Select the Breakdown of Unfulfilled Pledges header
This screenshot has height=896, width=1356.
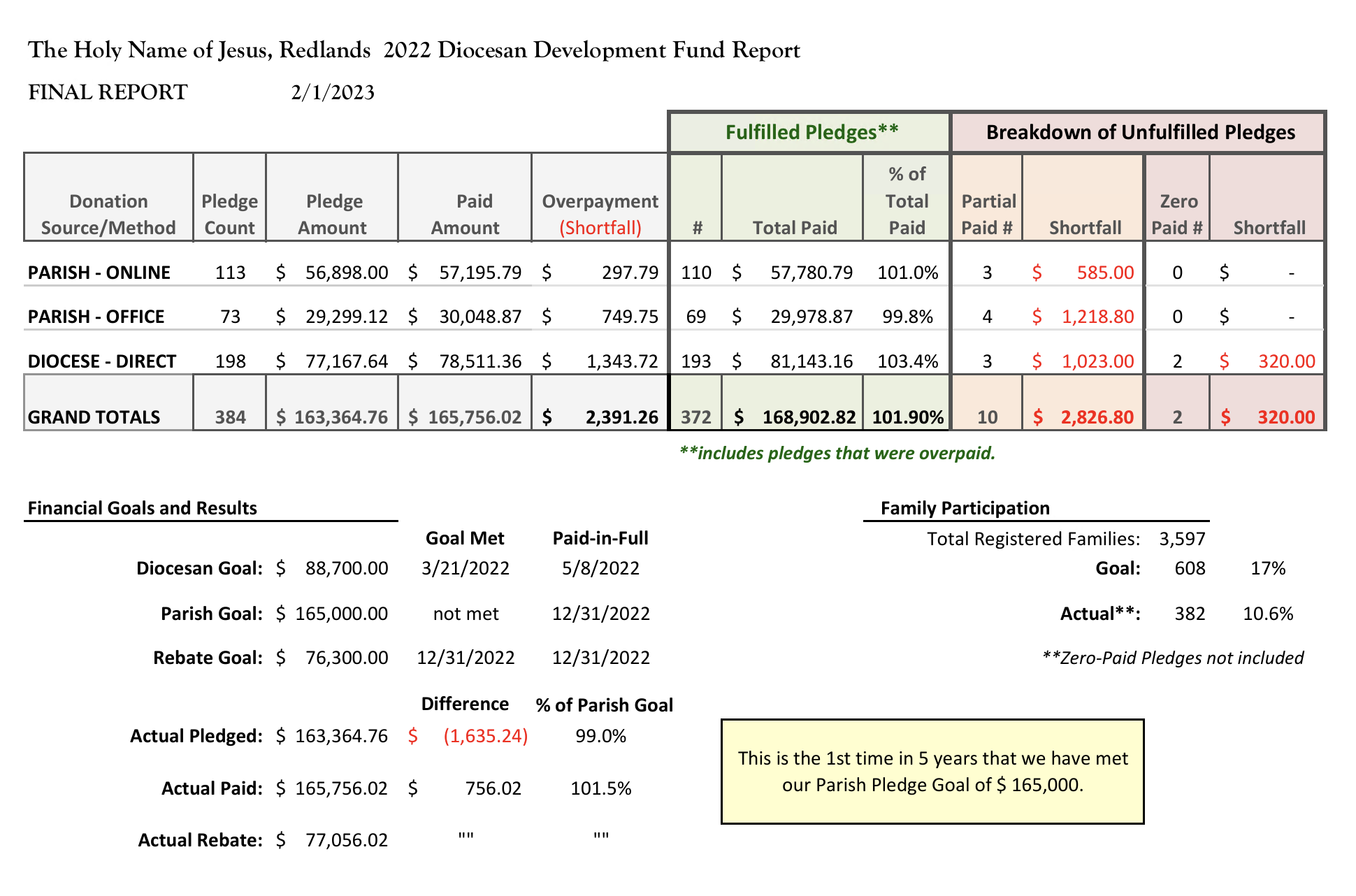pyautogui.click(x=1139, y=132)
